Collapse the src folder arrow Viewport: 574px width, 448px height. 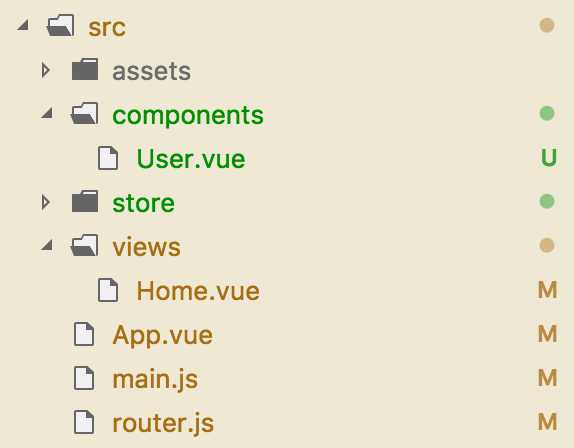click(23, 25)
